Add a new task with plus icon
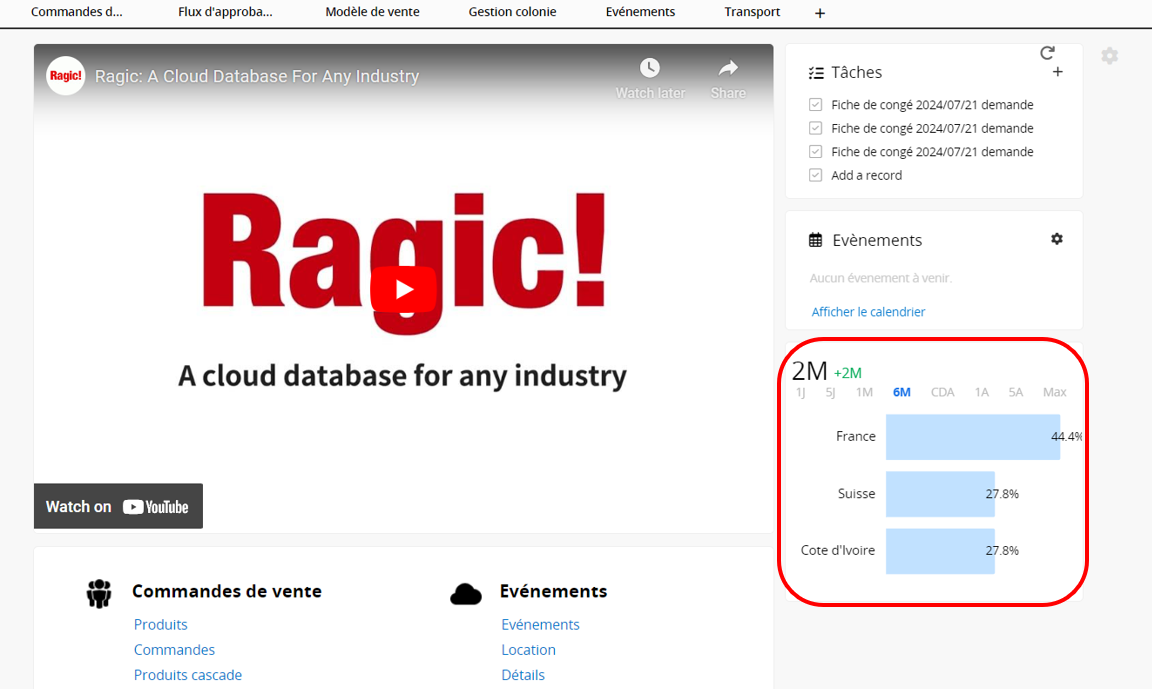This screenshot has width=1152, height=689. click(1057, 72)
